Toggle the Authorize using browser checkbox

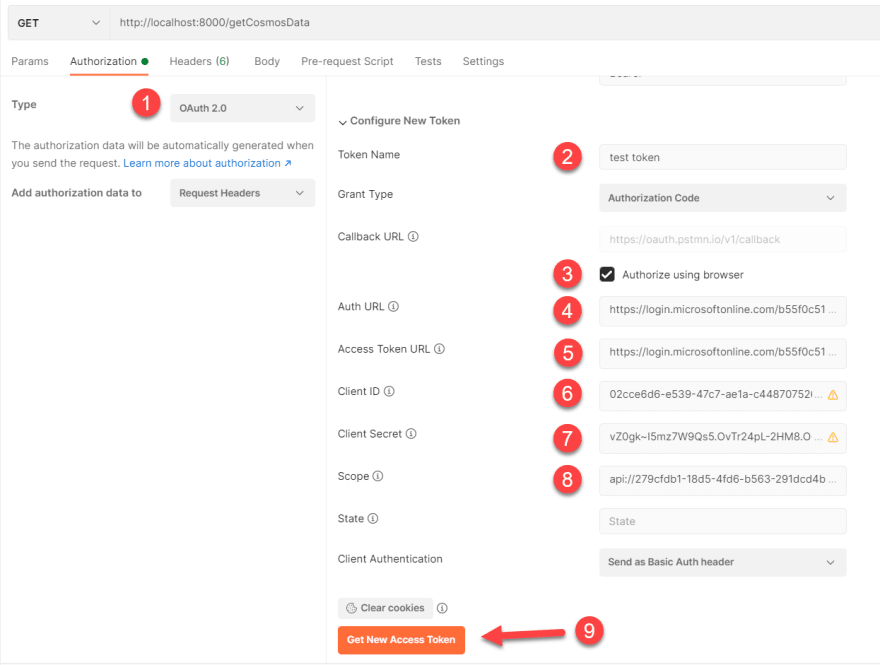[x=607, y=274]
